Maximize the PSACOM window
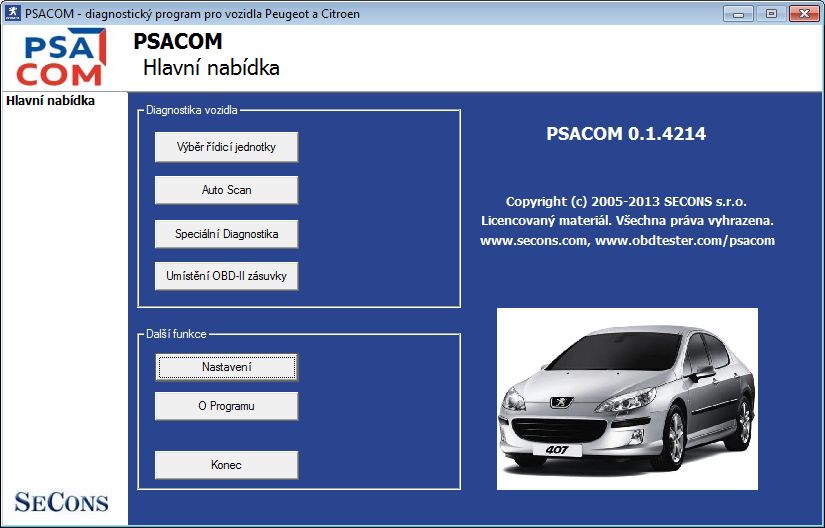Screen dimensions: 825x528 (771, 14)
